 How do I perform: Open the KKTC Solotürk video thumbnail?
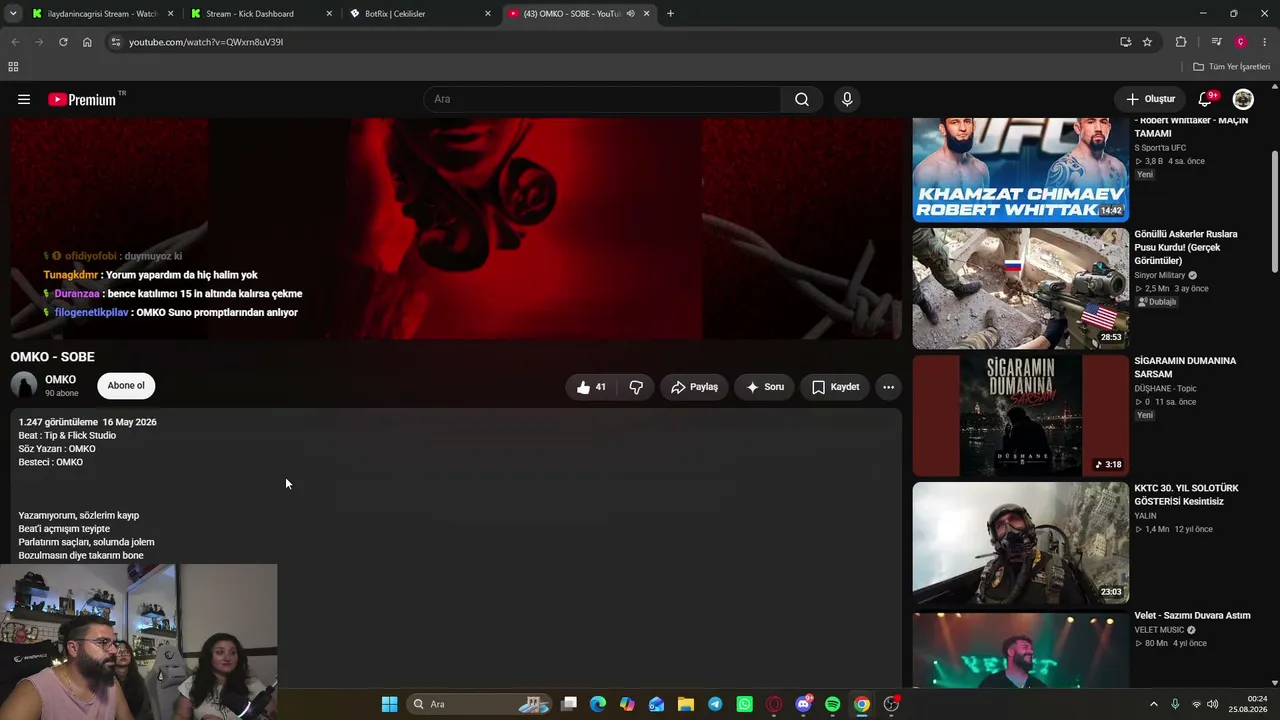coord(1020,543)
